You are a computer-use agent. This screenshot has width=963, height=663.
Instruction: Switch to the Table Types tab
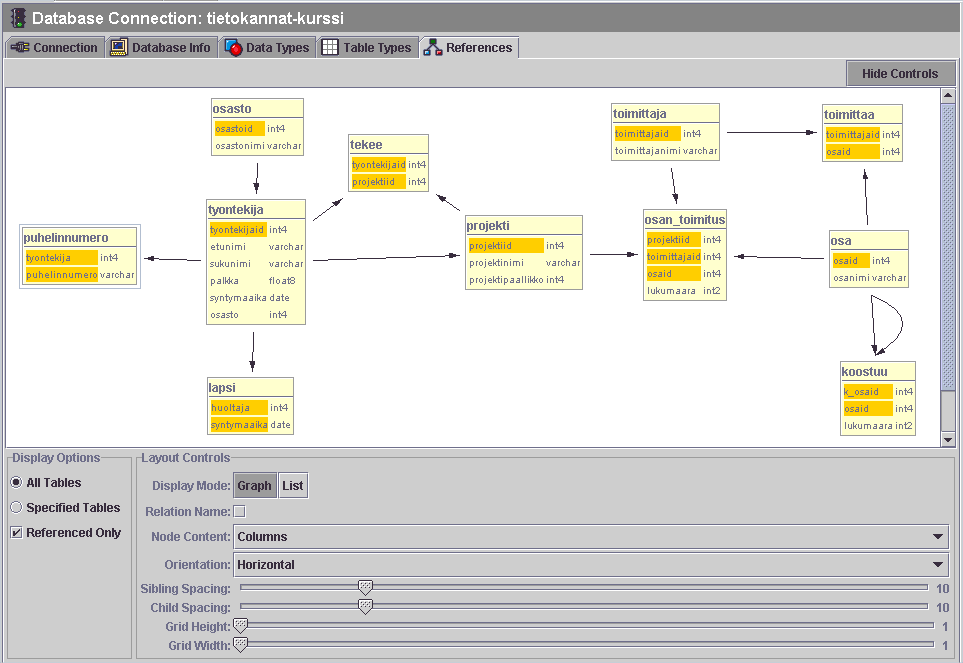click(367, 47)
